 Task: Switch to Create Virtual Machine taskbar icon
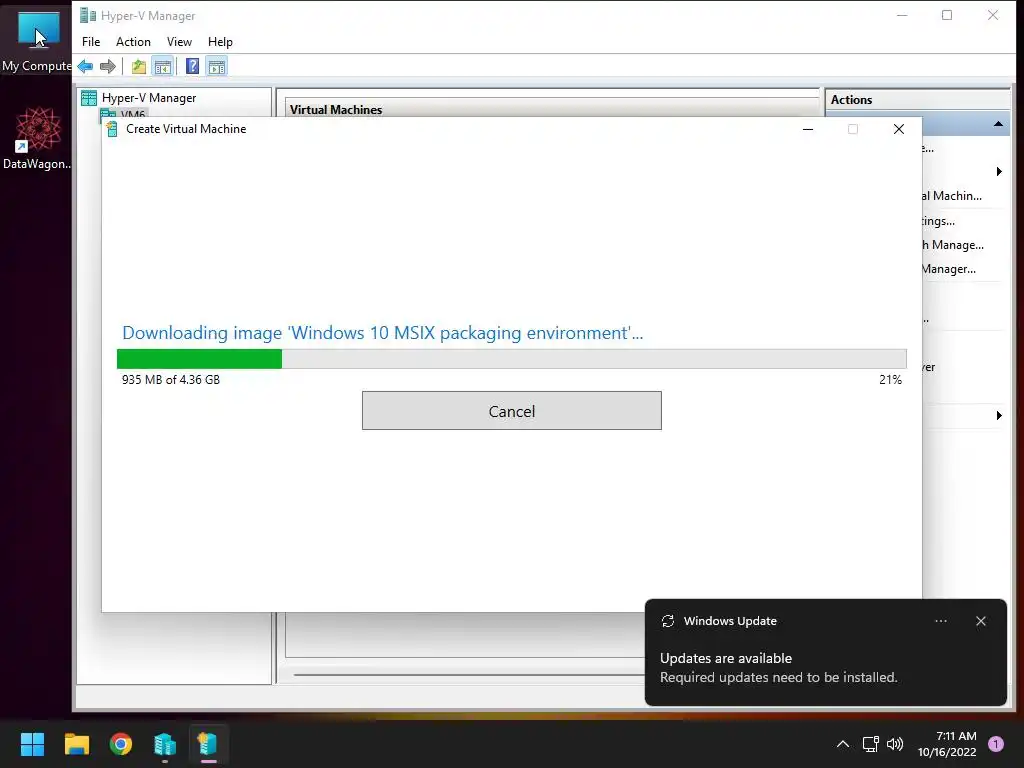point(208,744)
